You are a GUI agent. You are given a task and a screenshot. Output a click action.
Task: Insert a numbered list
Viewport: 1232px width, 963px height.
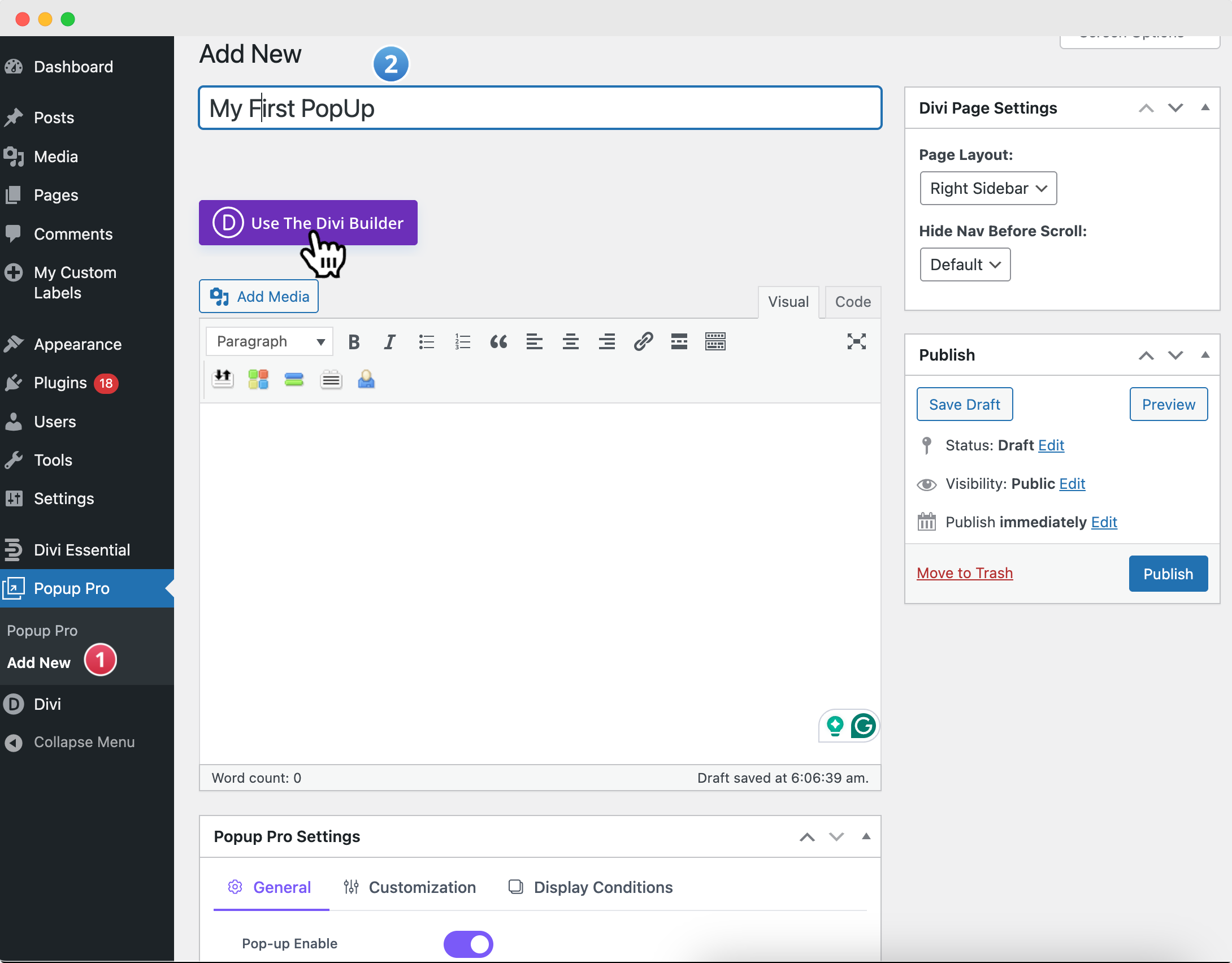click(462, 341)
